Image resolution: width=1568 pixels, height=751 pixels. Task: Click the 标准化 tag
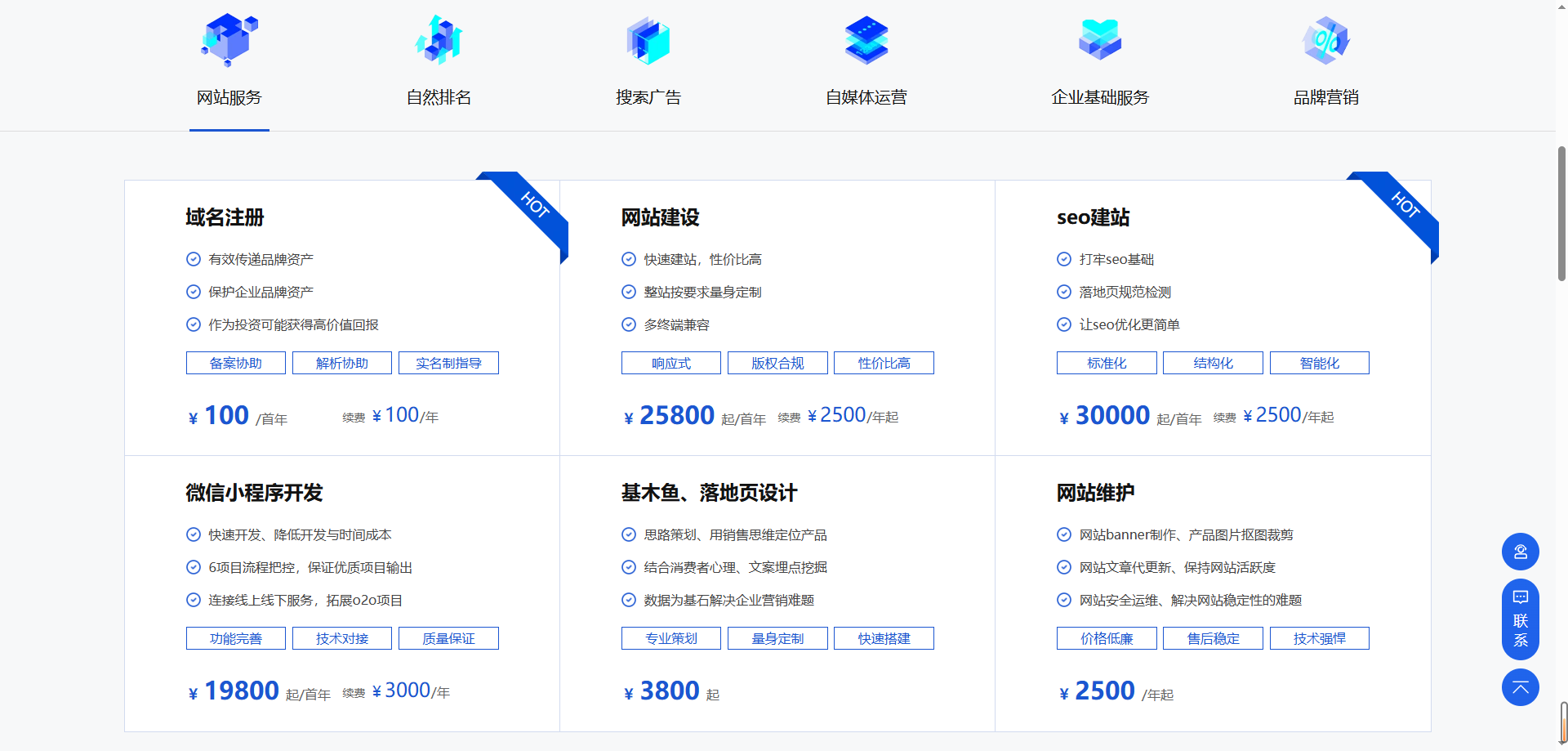point(1107,363)
